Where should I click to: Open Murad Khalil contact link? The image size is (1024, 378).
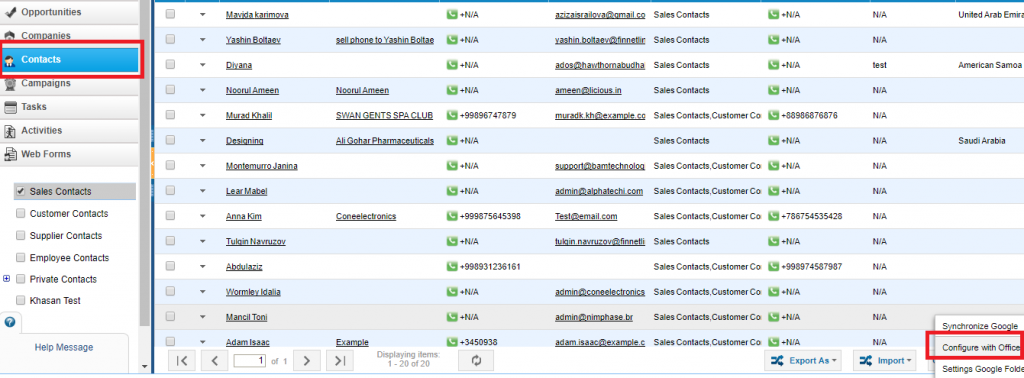point(249,116)
